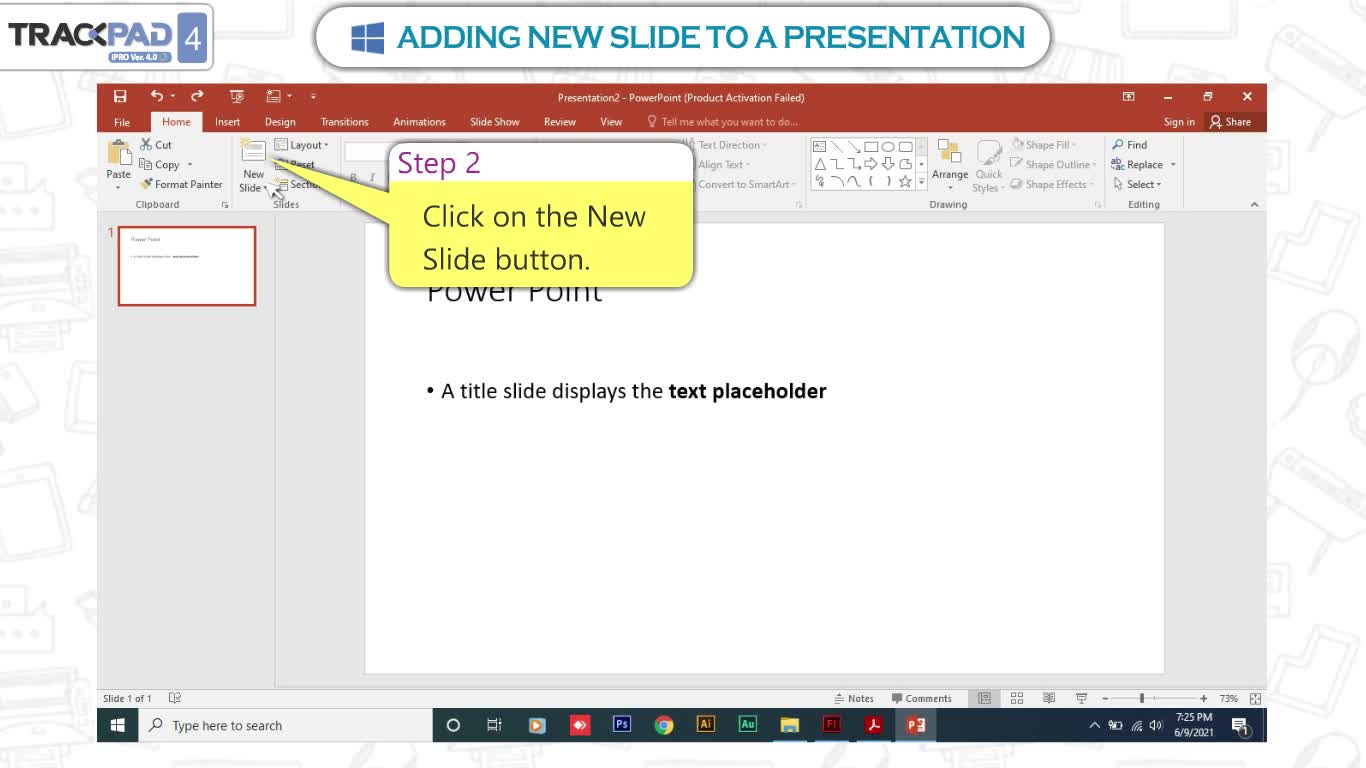Open the Clipboard pane launcher

coord(225,205)
